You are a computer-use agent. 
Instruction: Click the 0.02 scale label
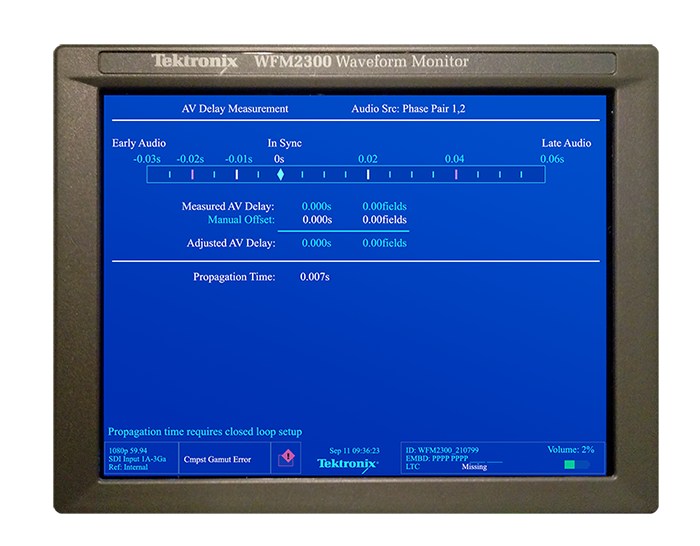pyautogui.click(x=367, y=159)
